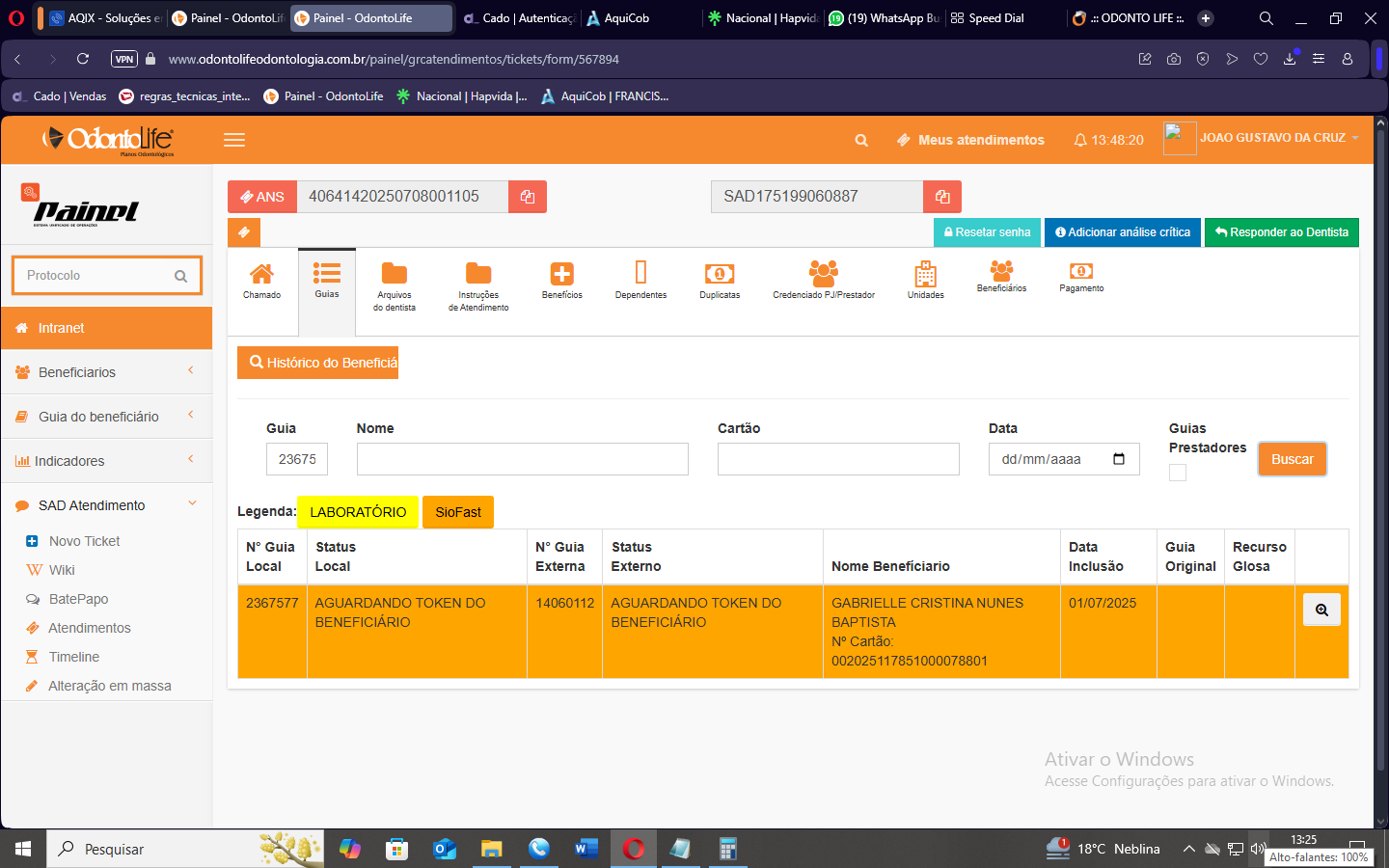Select the Guias tab
This screenshot has height=868, width=1389.
[x=327, y=280]
